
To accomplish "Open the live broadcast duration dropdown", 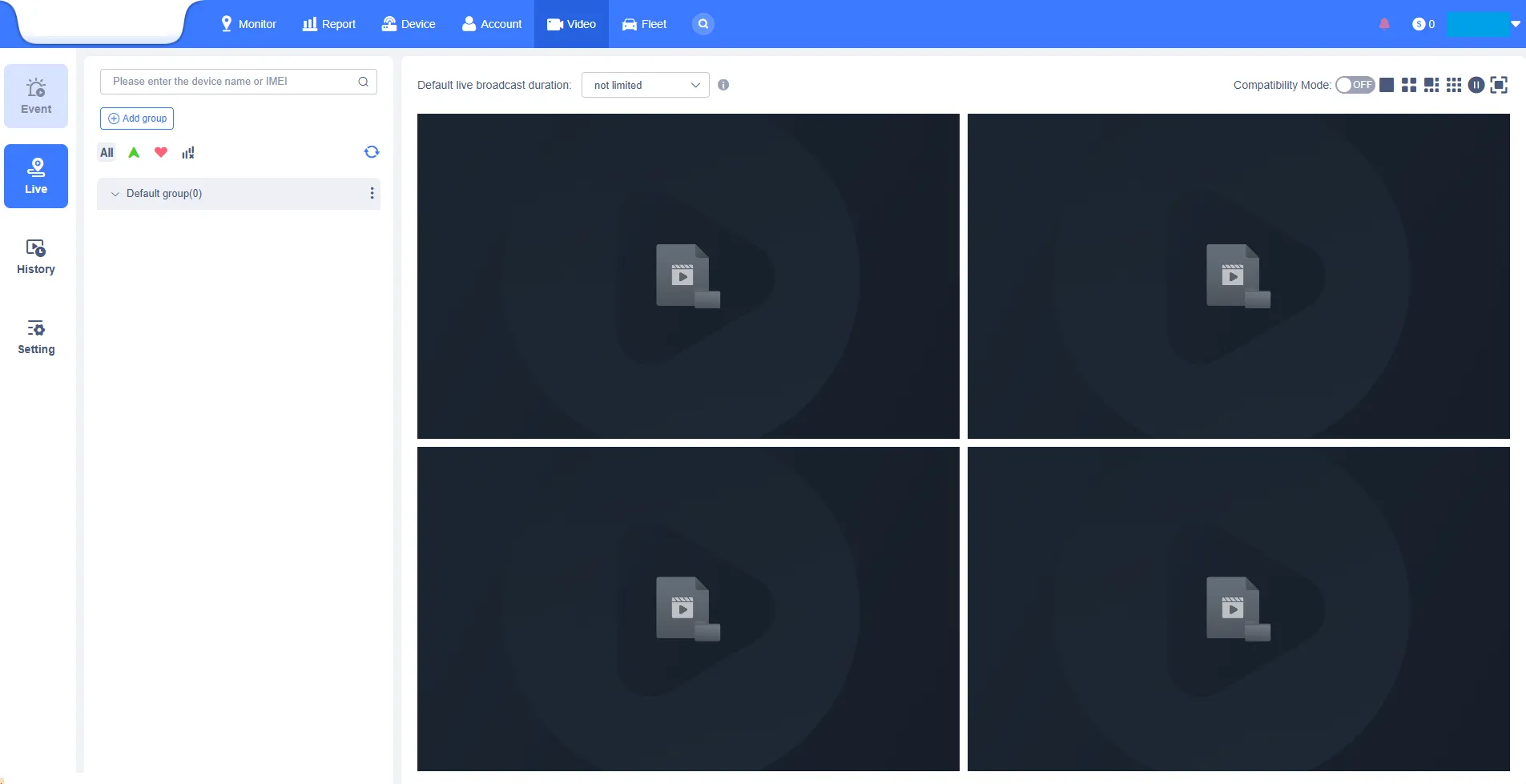I will [645, 85].
